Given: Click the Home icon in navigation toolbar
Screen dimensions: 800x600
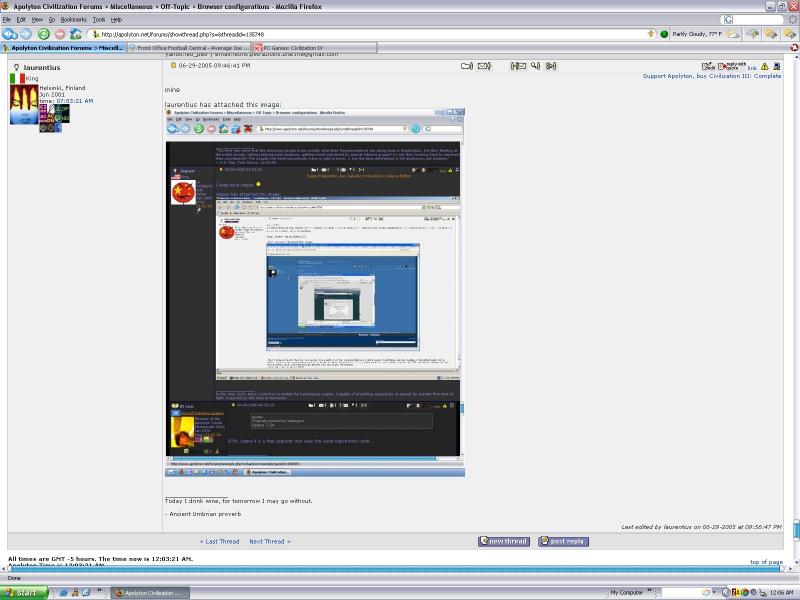Looking at the screenshot, I should [x=76, y=33].
